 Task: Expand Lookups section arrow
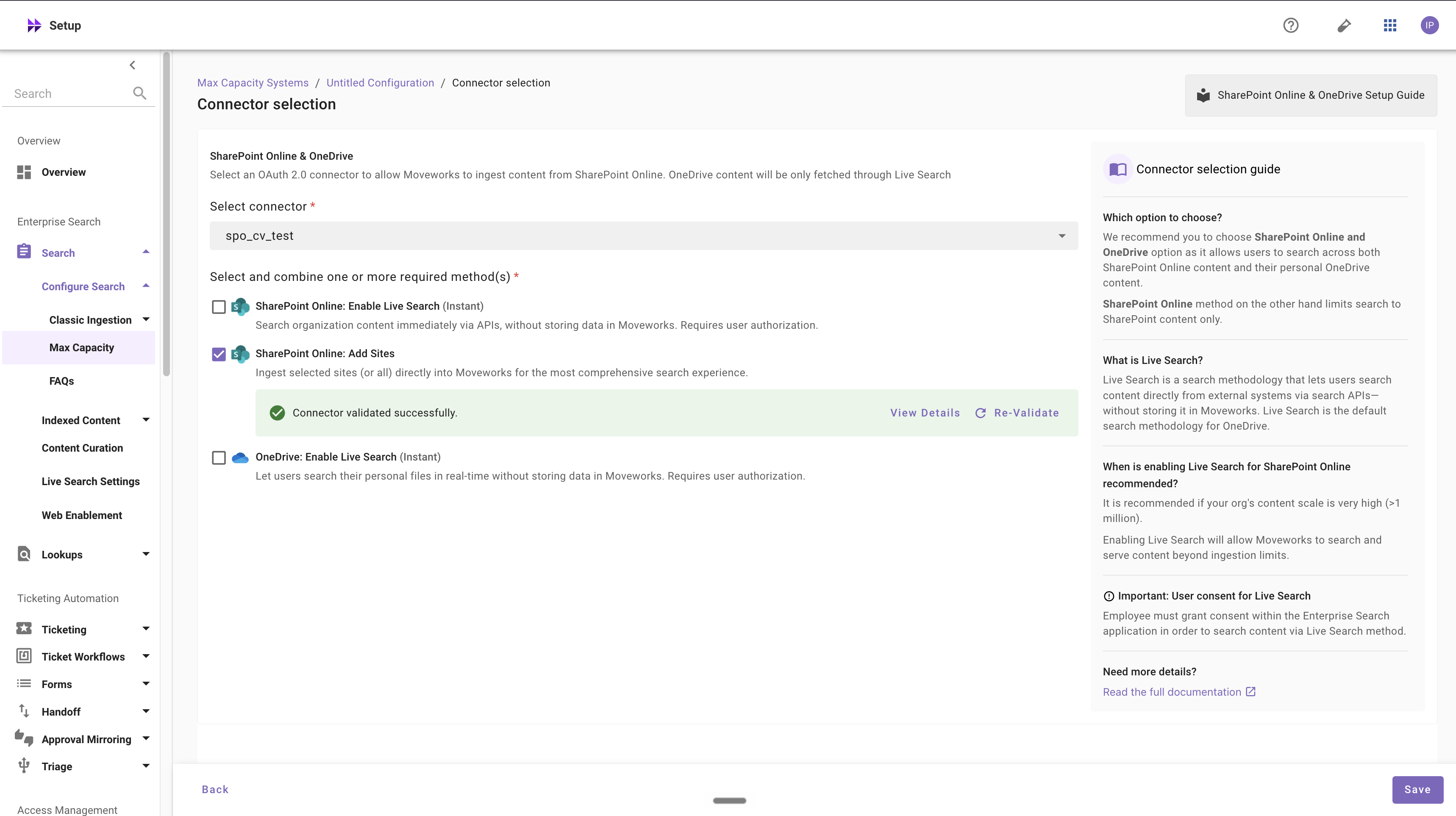[146, 554]
